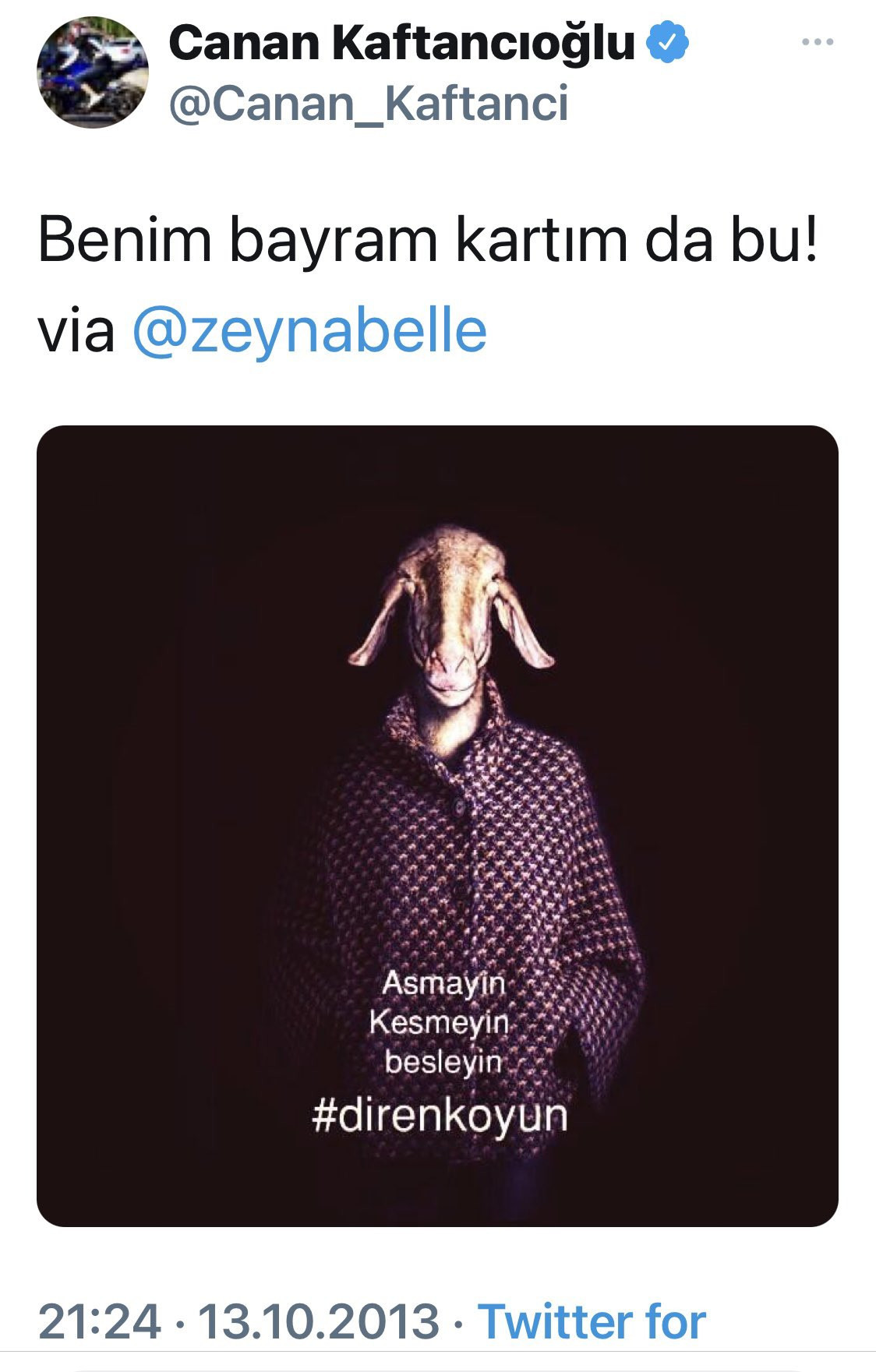Click the word "Kesmeyin" on the image
The height and width of the screenshot is (1372, 876).
coord(439,1022)
